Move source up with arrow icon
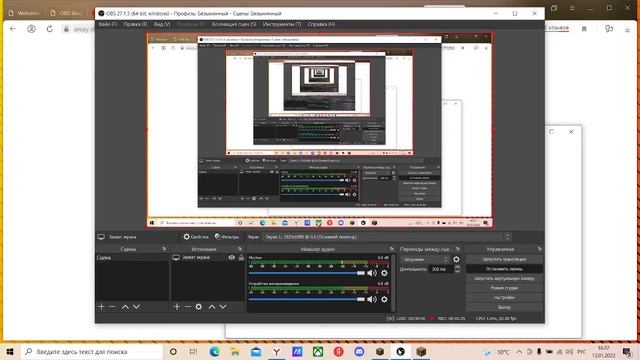 click(212, 307)
